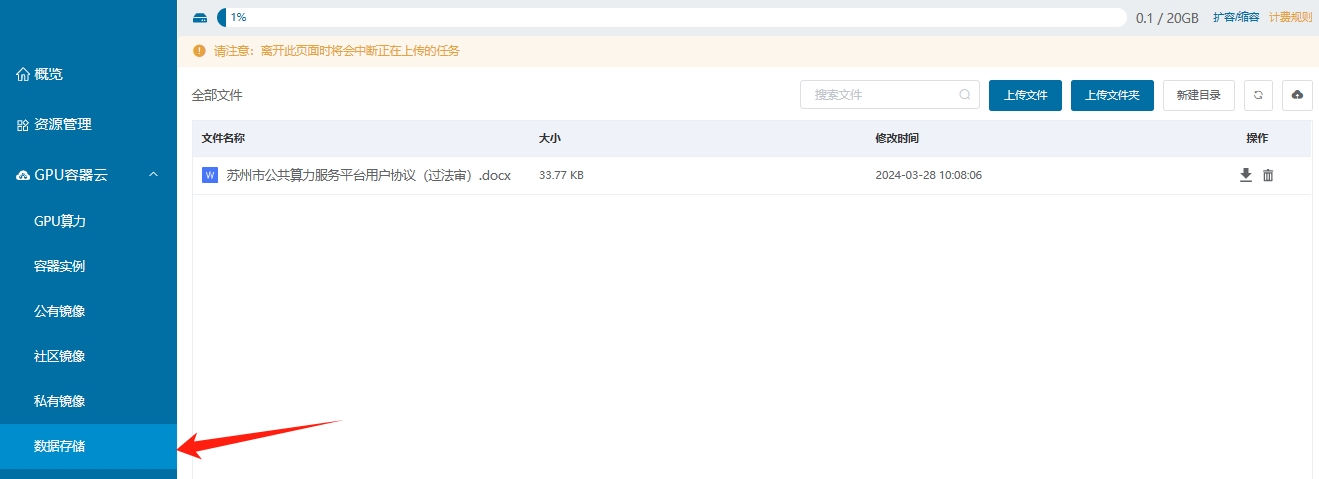The image size is (1319, 479).
Task: Click the 全部文件 breadcrumb
Action: point(217,95)
